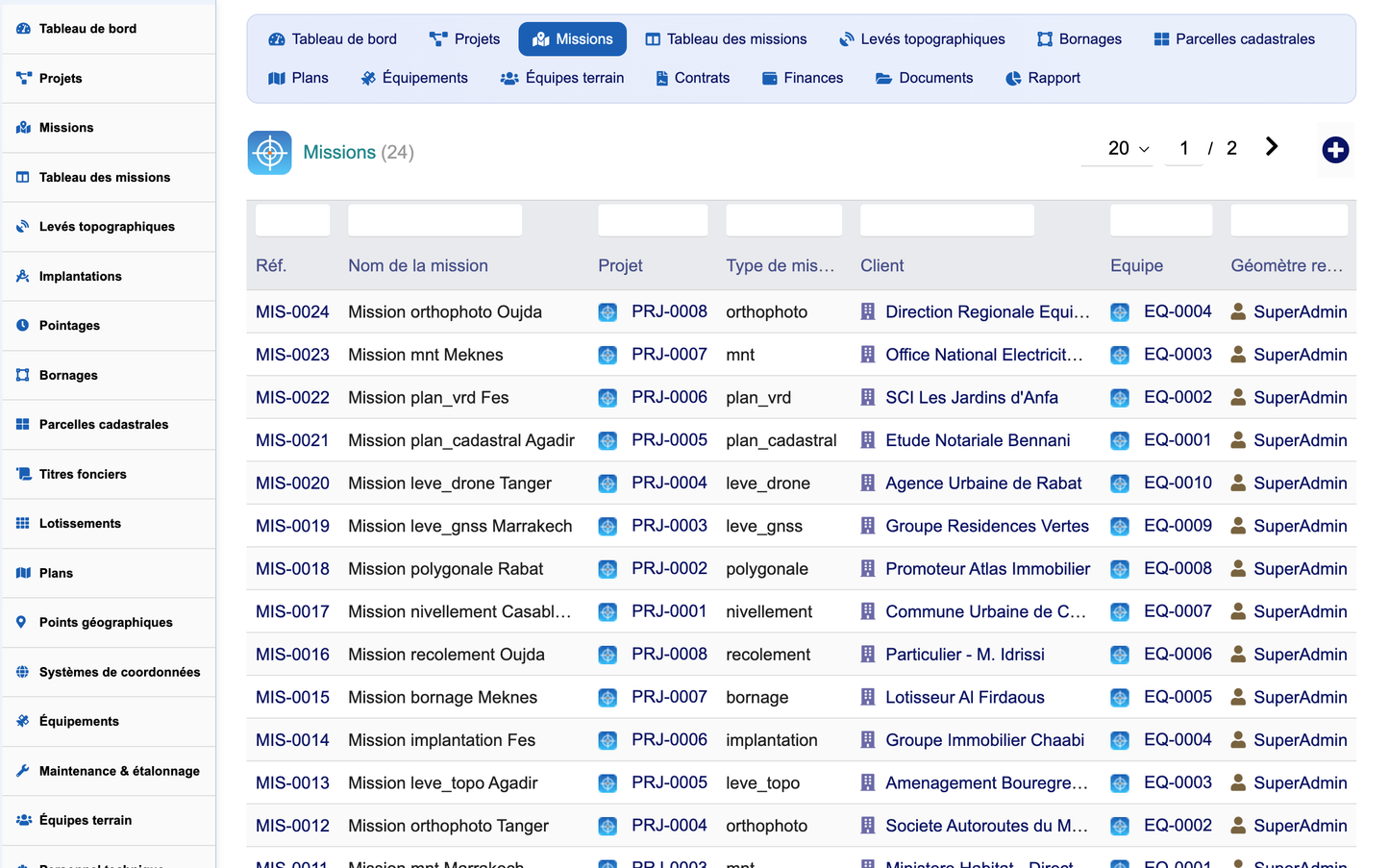Open Parcelles cadastrales top tab

[x=1234, y=39]
